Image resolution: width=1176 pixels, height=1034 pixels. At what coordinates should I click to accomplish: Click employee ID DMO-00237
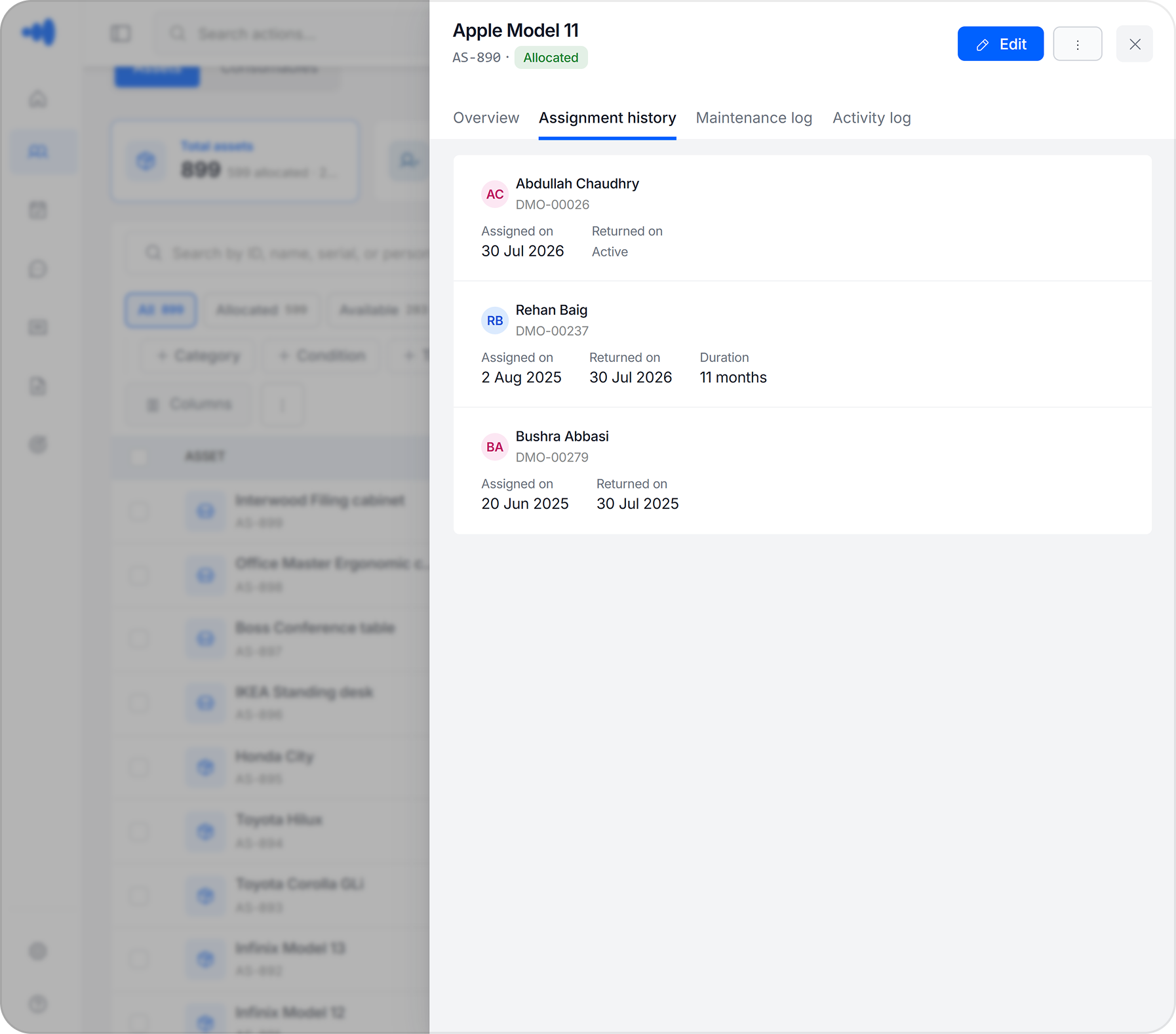(552, 331)
